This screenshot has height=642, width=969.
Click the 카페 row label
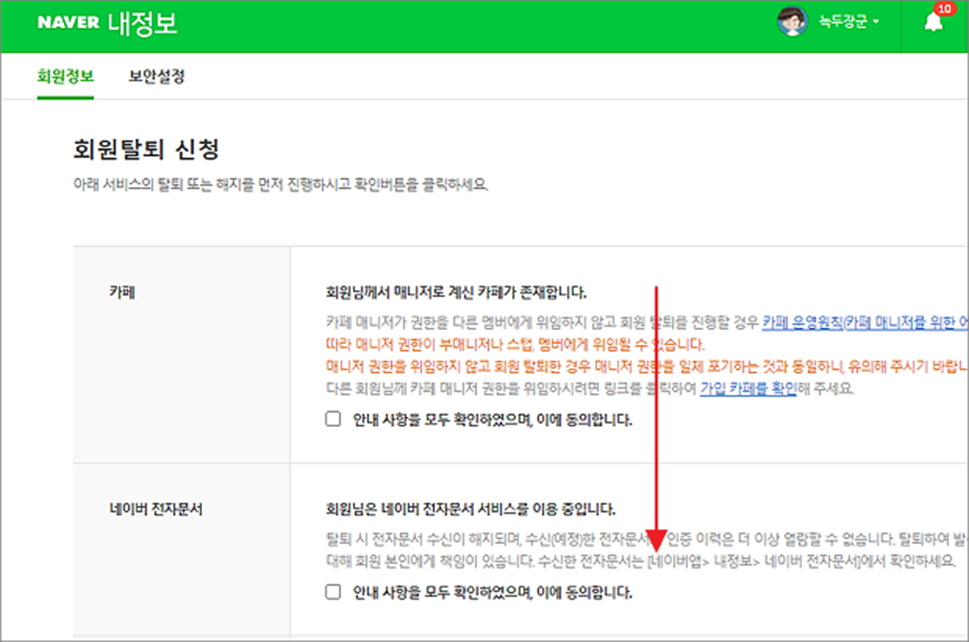click(122, 292)
